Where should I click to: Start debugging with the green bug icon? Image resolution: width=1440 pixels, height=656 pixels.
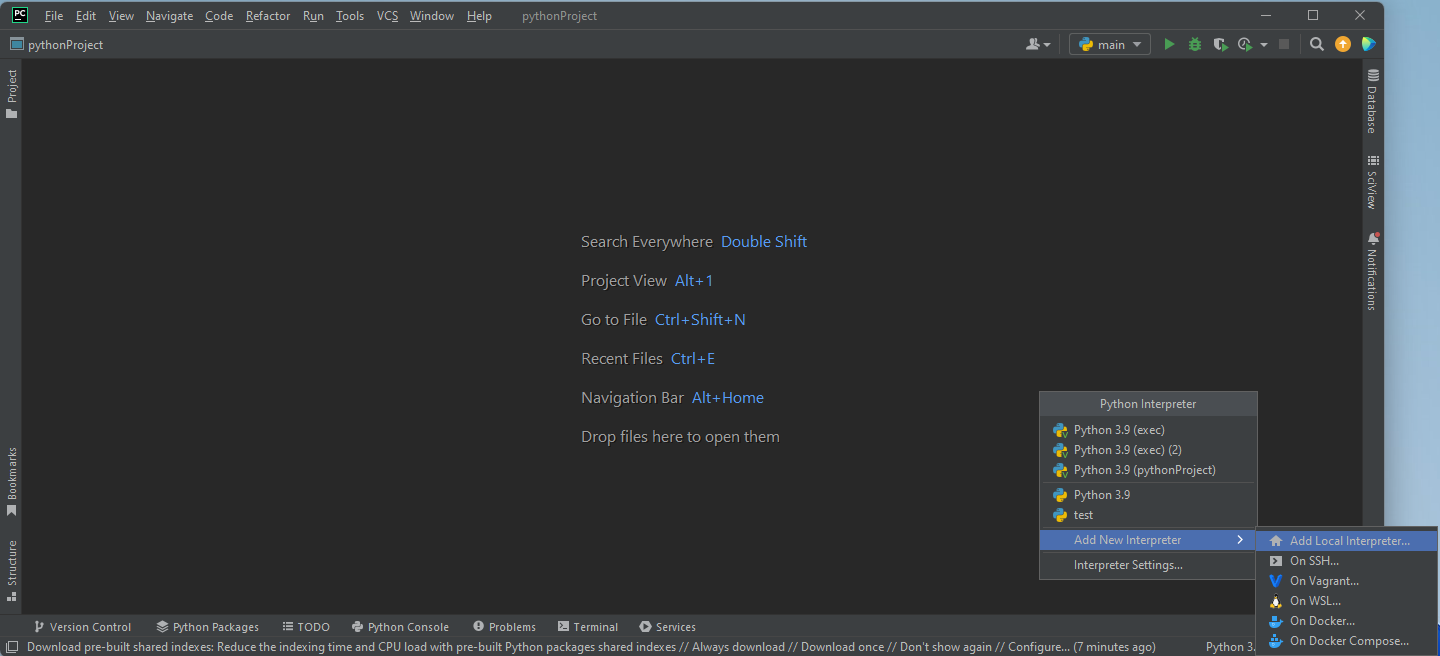pos(1194,44)
